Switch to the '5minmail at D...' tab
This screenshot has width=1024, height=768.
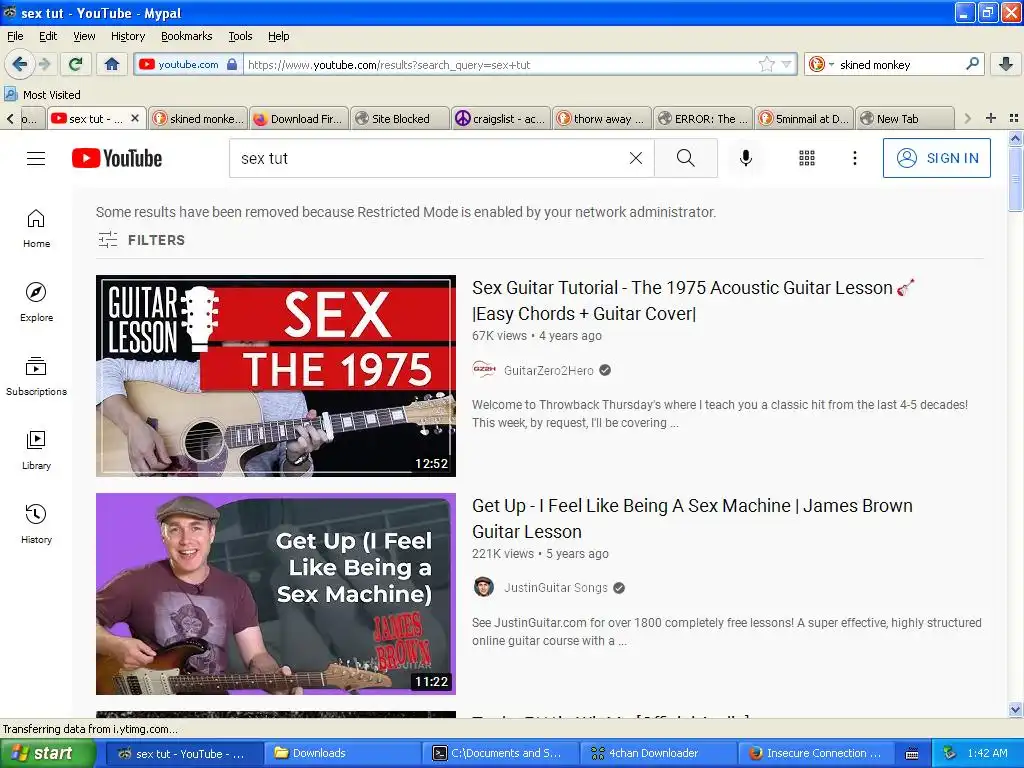click(x=804, y=119)
